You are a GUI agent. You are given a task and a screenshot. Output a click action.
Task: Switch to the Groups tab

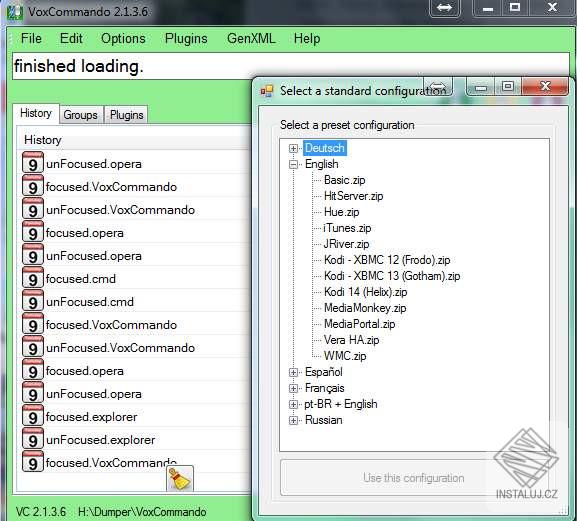81,115
